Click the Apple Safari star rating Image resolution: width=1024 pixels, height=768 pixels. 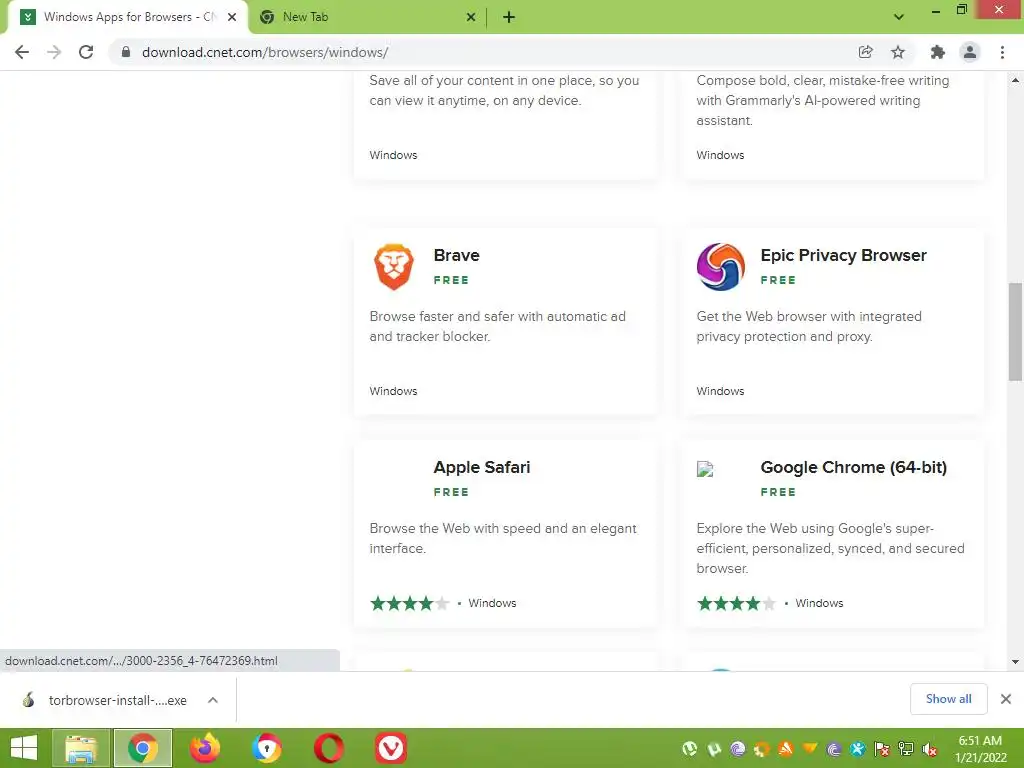click(x=409, y=603)
